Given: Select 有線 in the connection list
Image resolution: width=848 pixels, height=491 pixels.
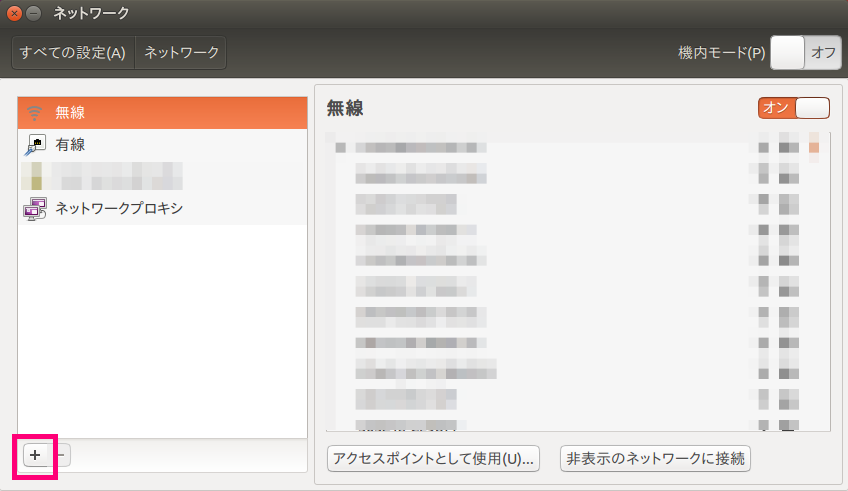Looking at the screenshot, I should point(162,144).
